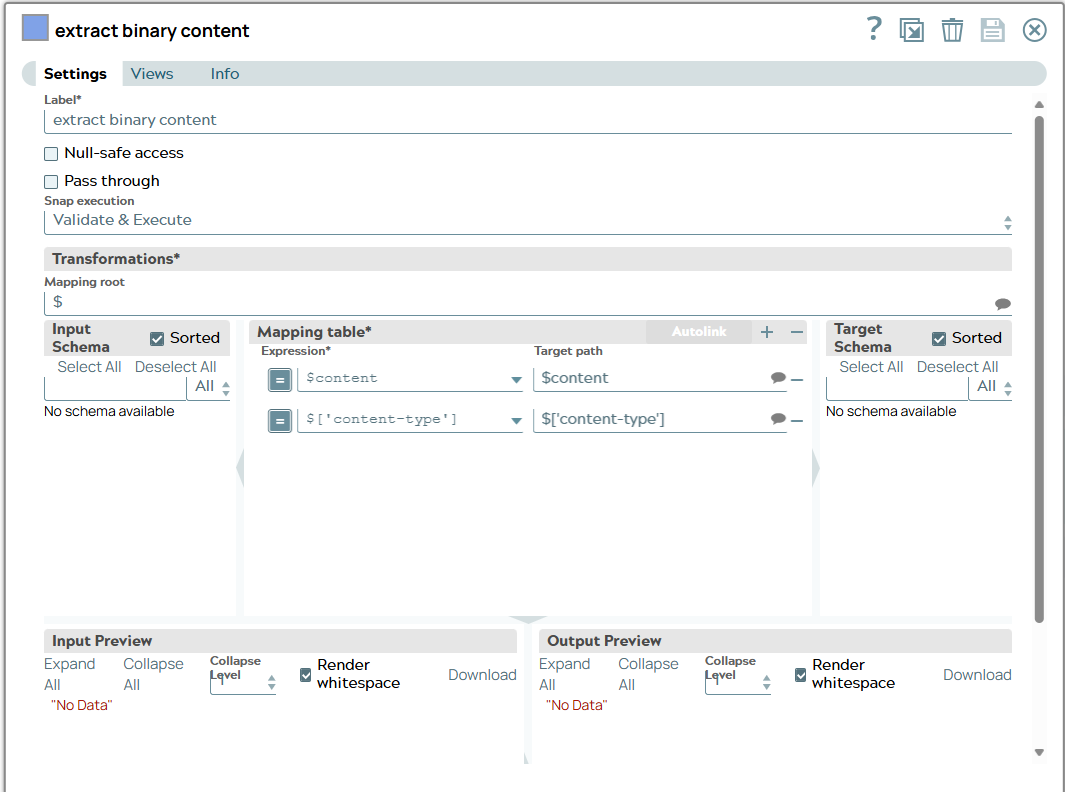Click the vertical scrollbar thumb
This screenshot has width=1065, height=792.
(x=1039, y=369)
